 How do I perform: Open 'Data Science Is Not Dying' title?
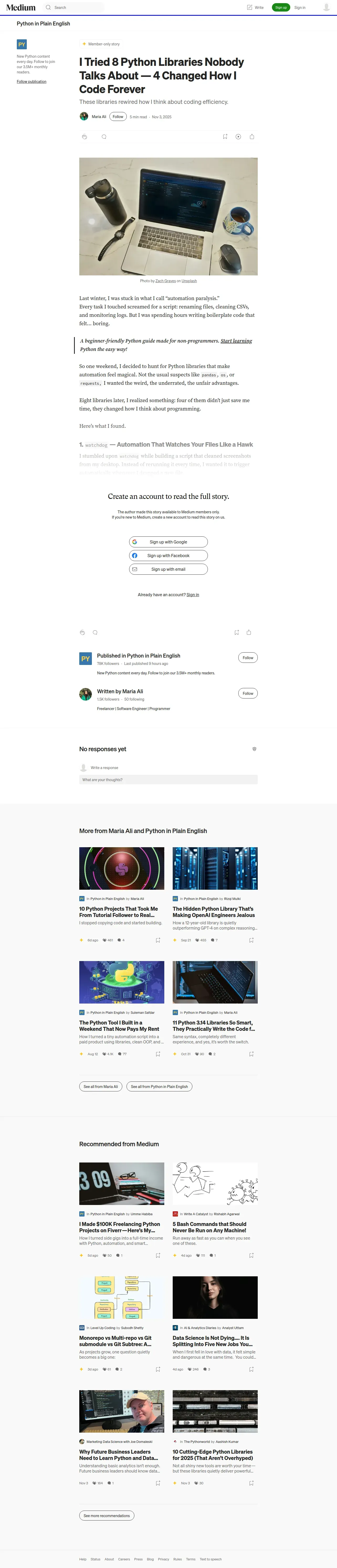tap(212, 1341)
